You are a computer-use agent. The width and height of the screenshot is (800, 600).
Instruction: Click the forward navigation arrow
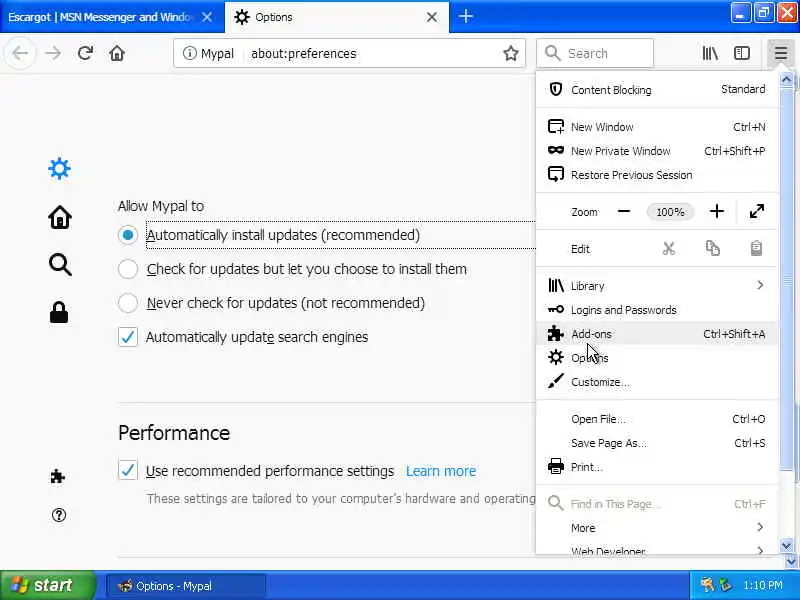pos(53,53)
